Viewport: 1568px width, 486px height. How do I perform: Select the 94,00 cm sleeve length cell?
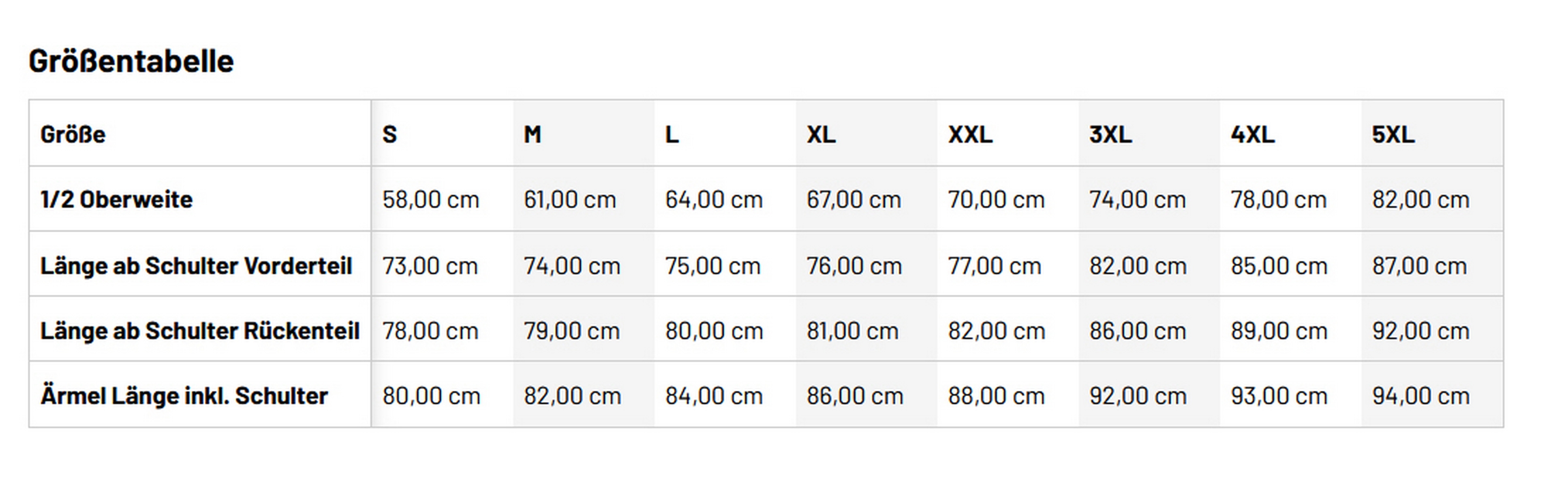coord(1421,396)
